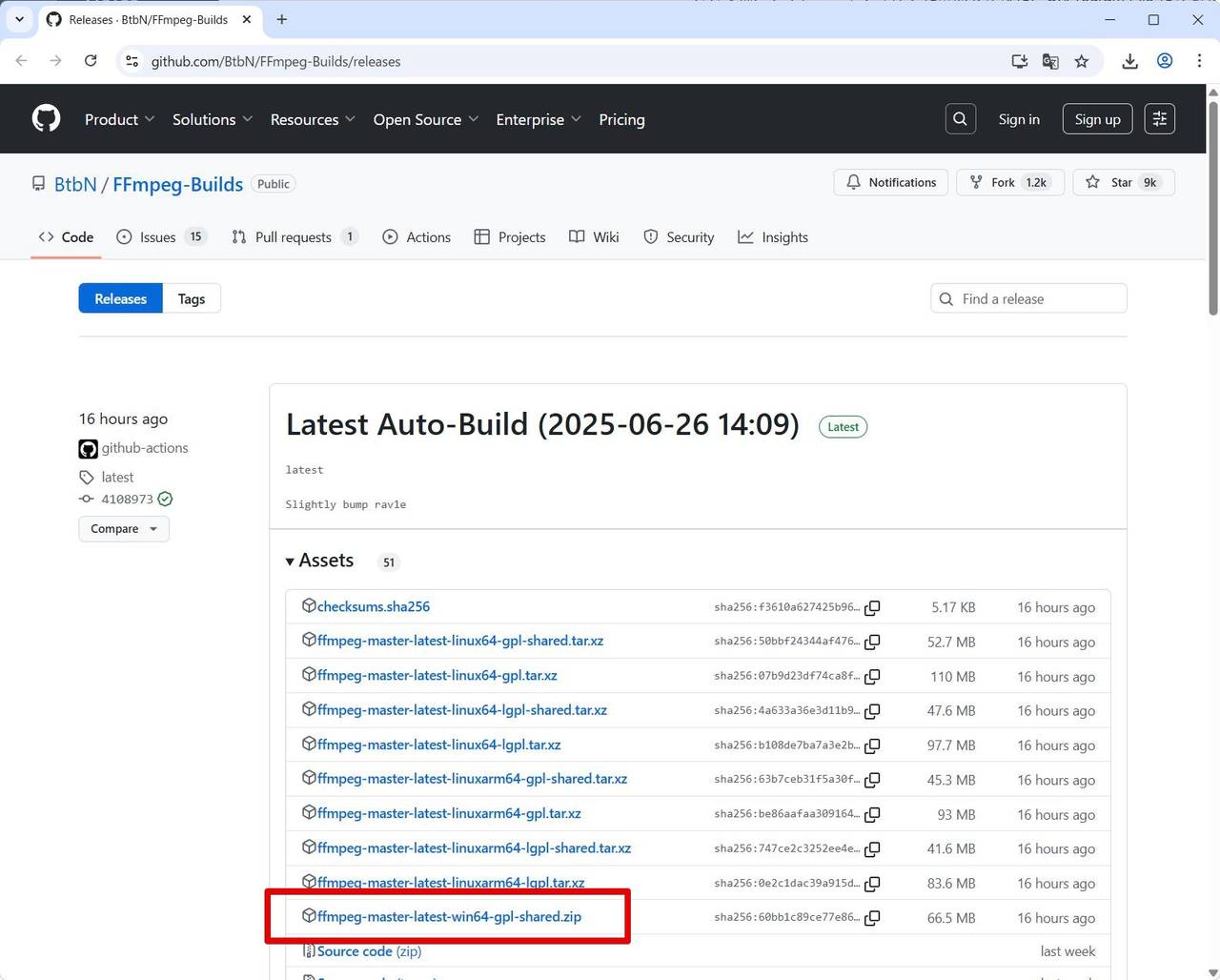Image resolution: width=1220 pixels, height=980 pixels.
Task: Select the Tags view
Action: [x=192, y=298]
